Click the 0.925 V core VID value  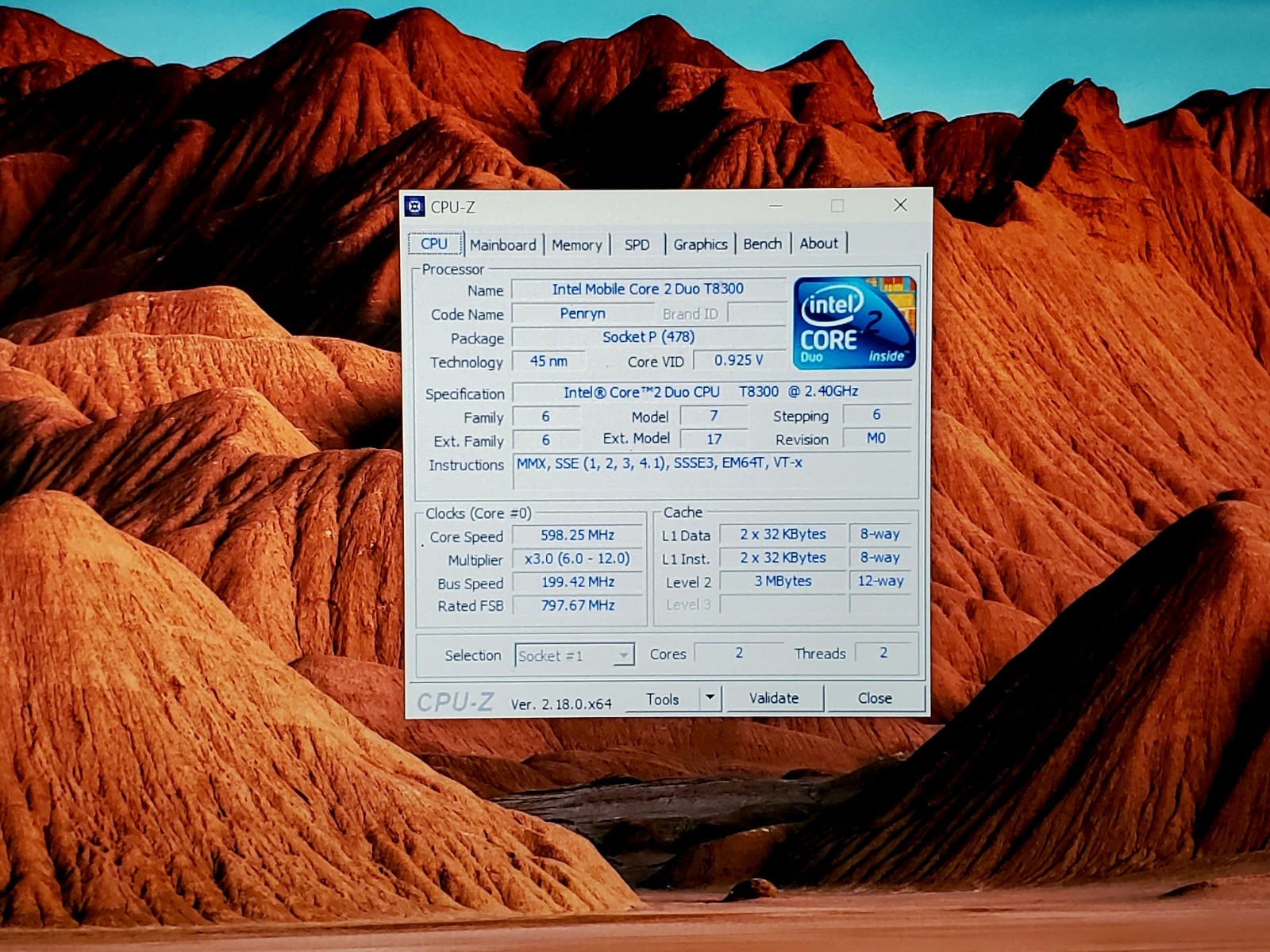[738, 360]
